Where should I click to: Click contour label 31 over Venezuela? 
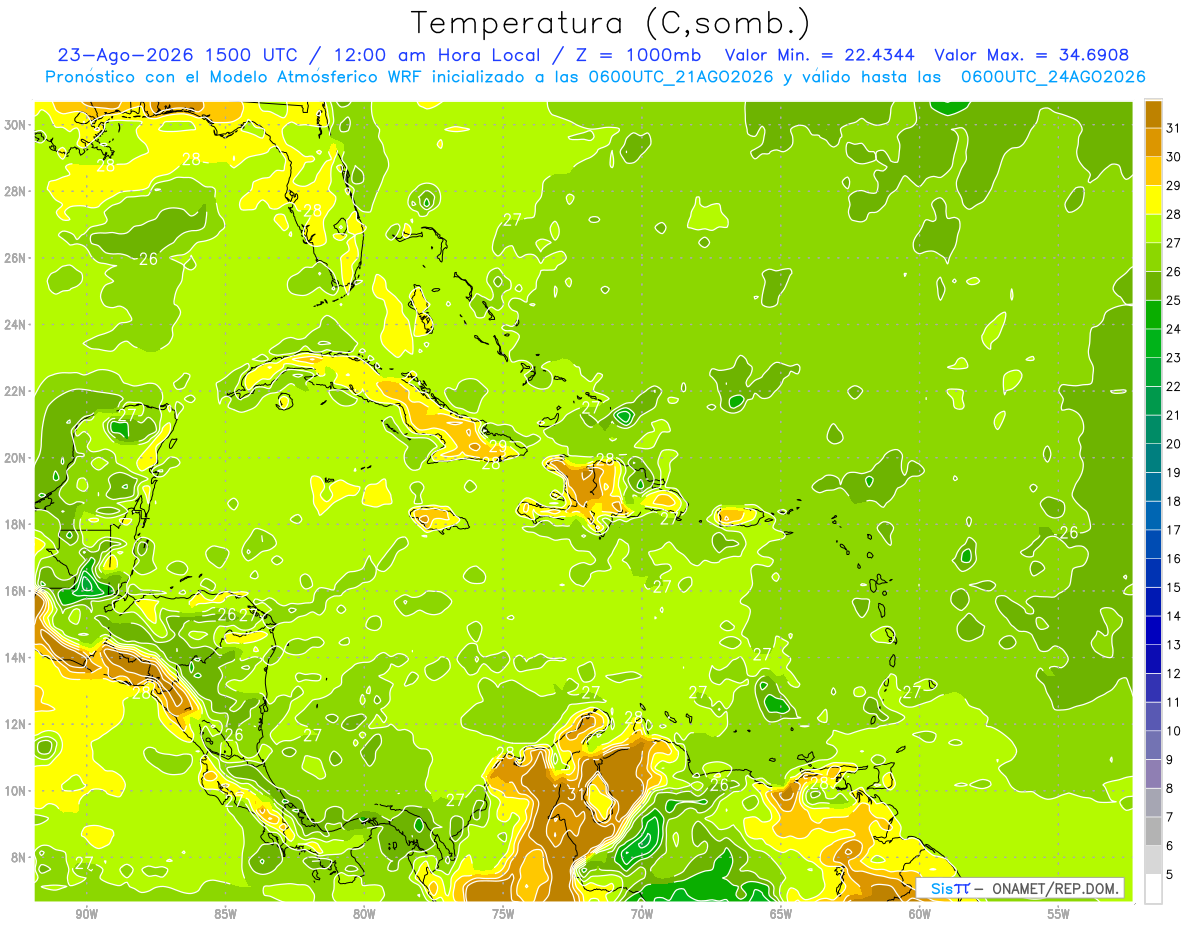(575, 794)
